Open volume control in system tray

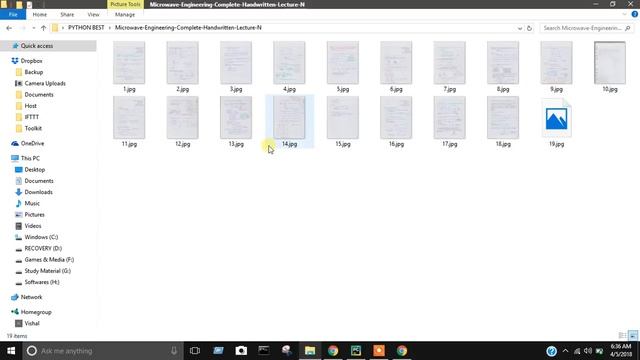pyautogui.click(x=588, y=351)
